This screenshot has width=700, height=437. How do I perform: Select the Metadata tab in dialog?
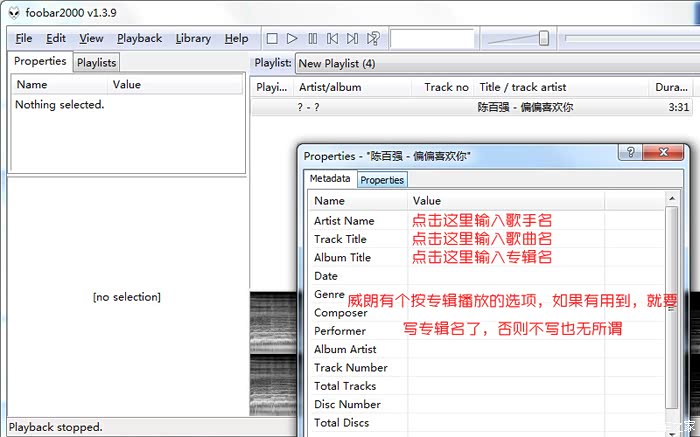tap(330, 179)
